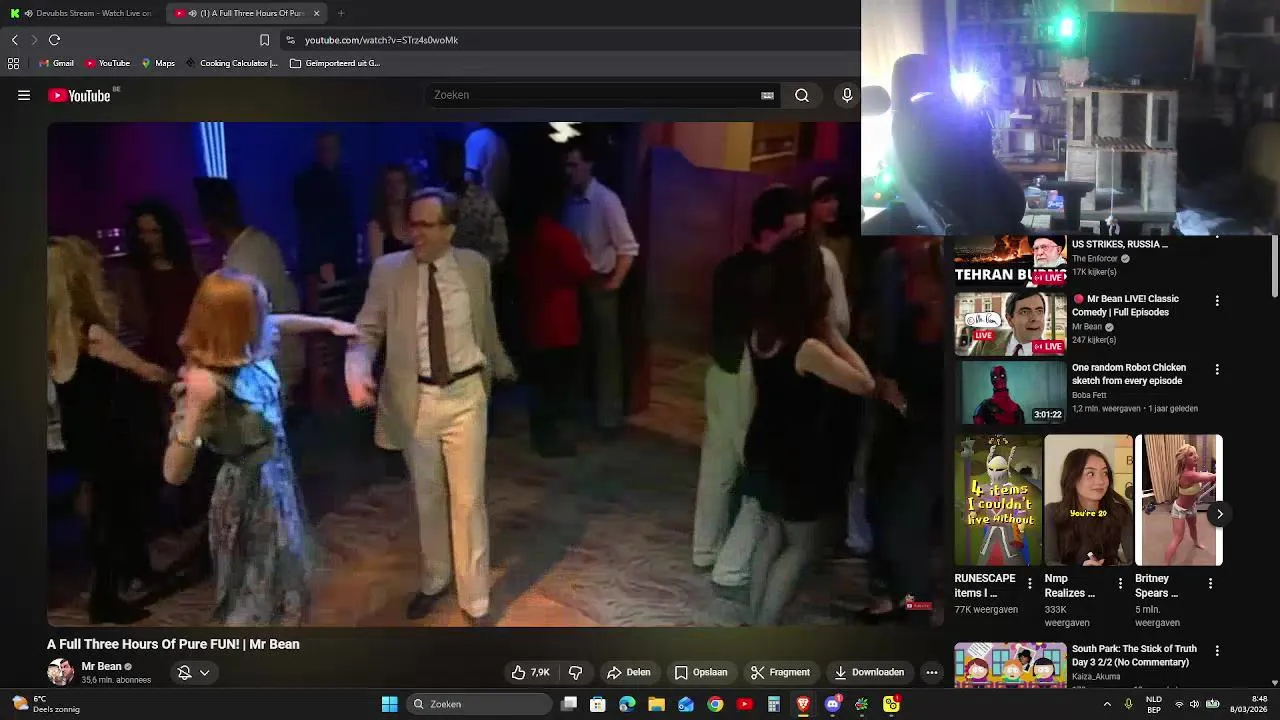
Task: Open RUNESCAPE items short thumbnail
Action: [x=998, y=500]
